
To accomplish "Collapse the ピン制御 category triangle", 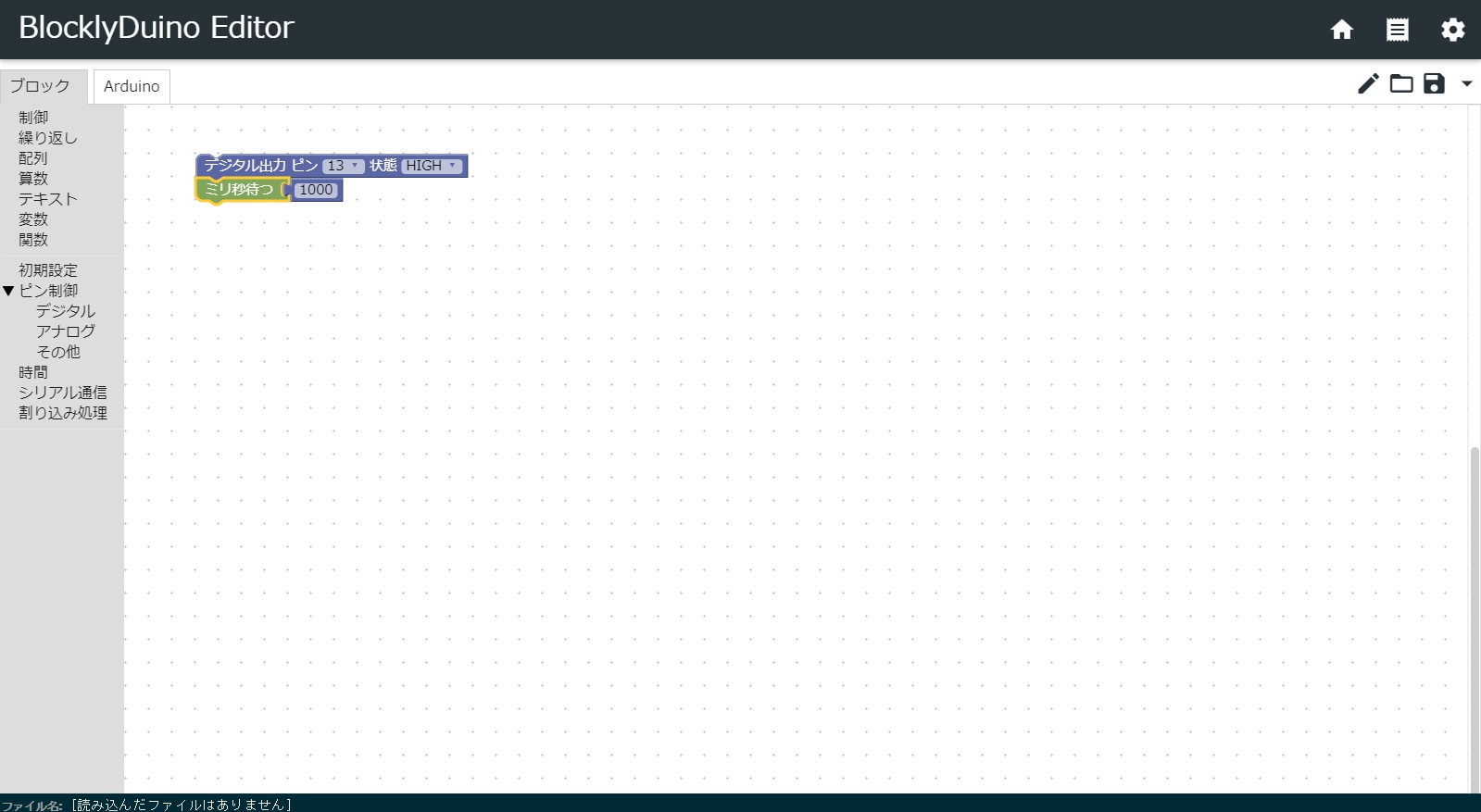I will (x=8, y=291).
